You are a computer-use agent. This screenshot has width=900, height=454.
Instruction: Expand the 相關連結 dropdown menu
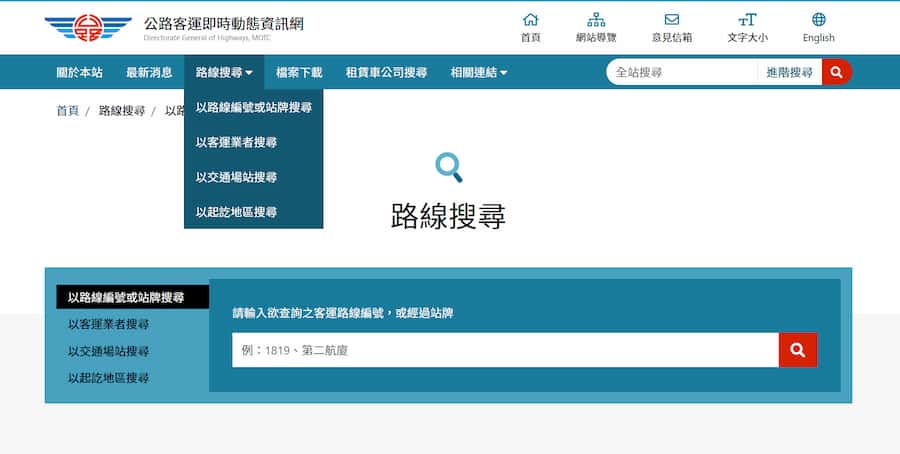pyautogui.click(x=479, y=72)
